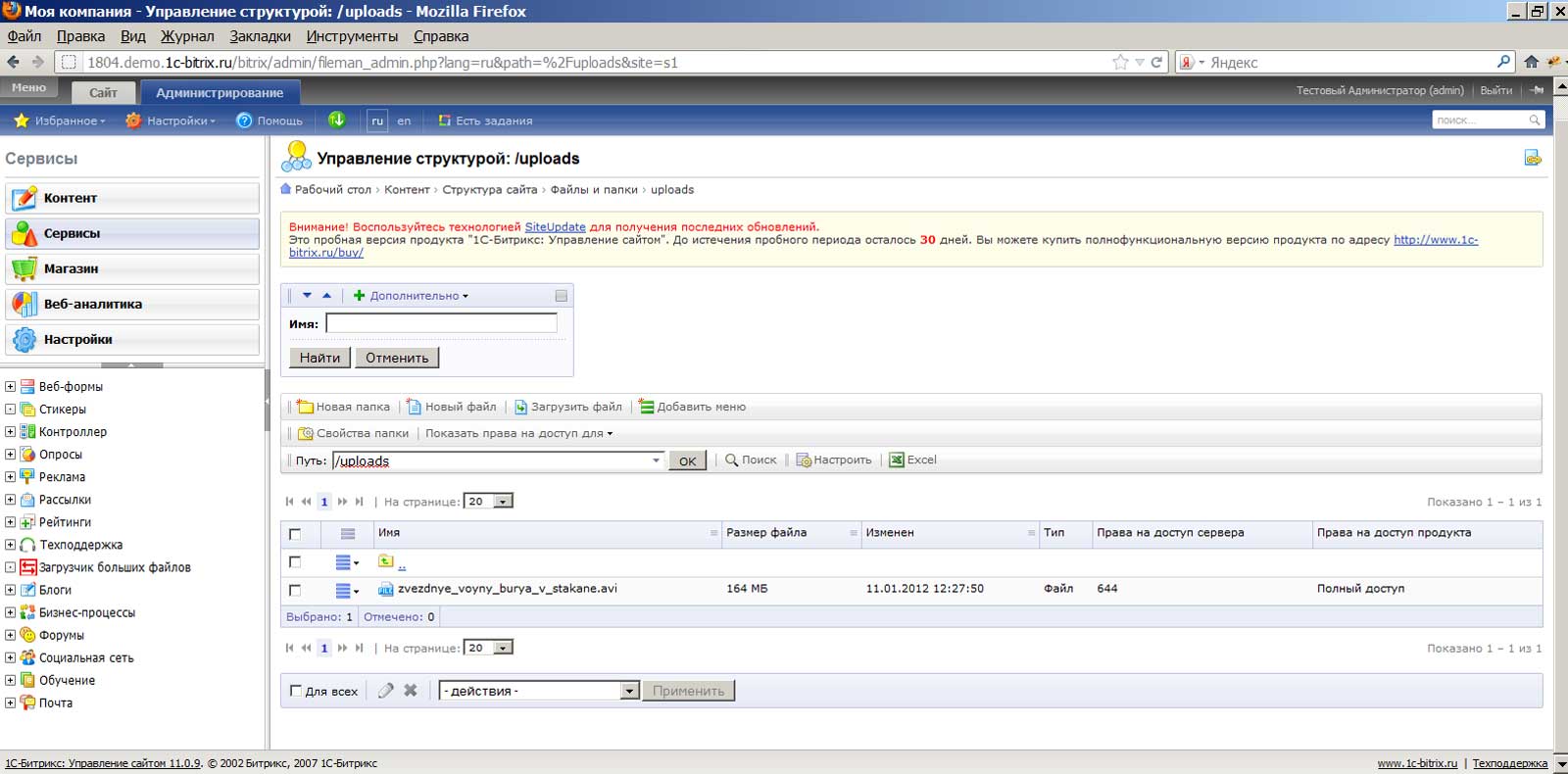The image size is (1568, 774).
Task: Export the file list to Excel
Action: (912, 460)
